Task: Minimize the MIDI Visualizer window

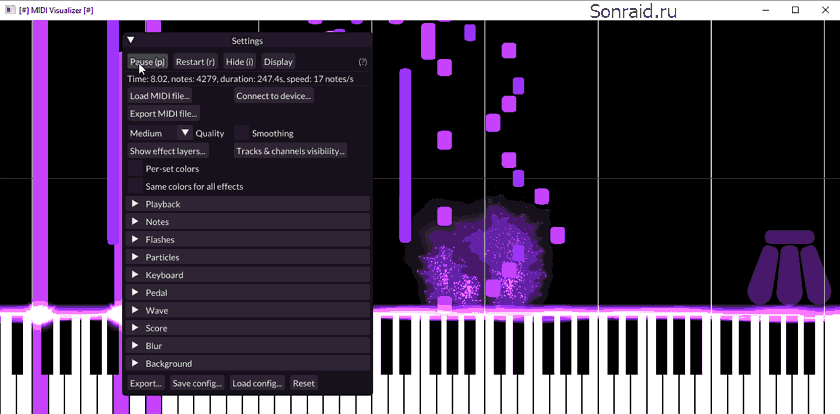Action: click(767, 10)
